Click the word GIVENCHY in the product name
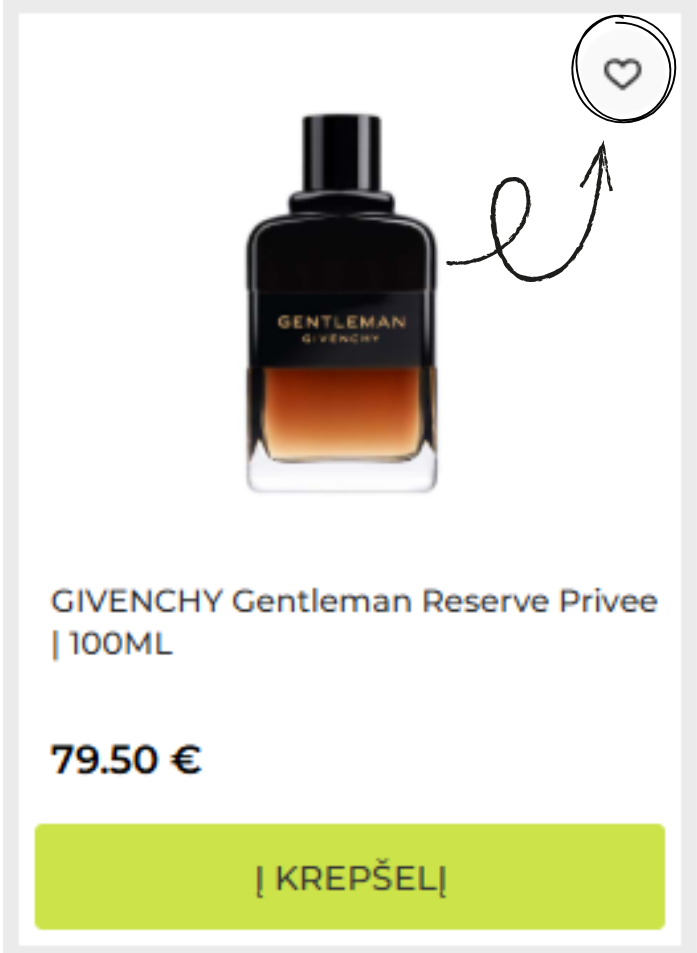This screenshot has height=953, width=697. pos(137,601)
